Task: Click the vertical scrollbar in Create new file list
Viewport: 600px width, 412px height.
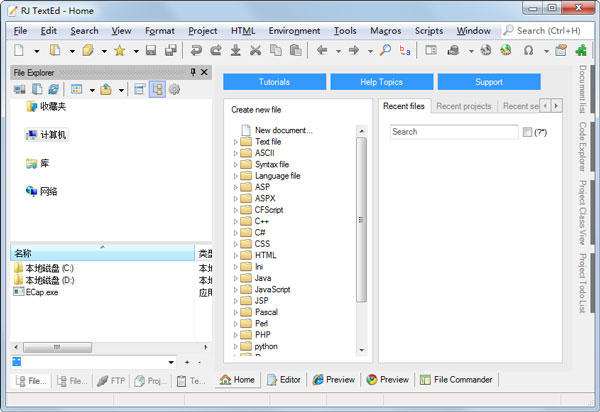Action: point(361,220)
